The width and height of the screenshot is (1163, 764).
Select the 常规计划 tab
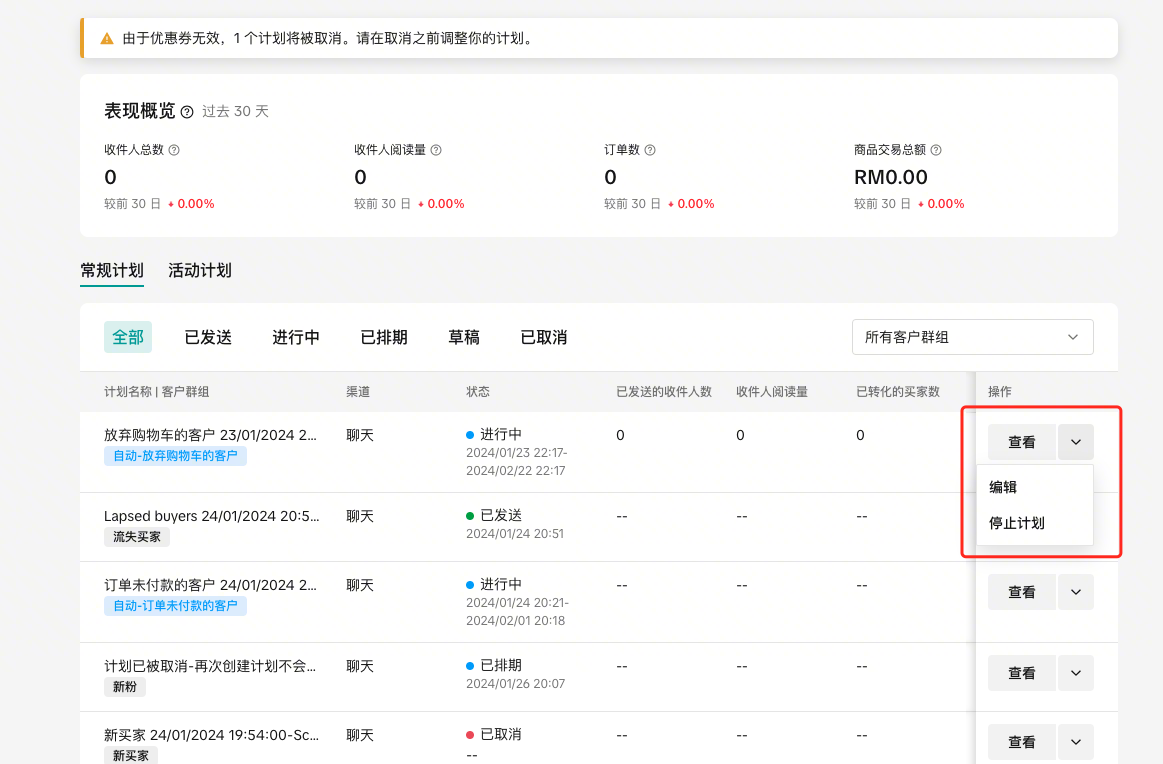point(112,270)
